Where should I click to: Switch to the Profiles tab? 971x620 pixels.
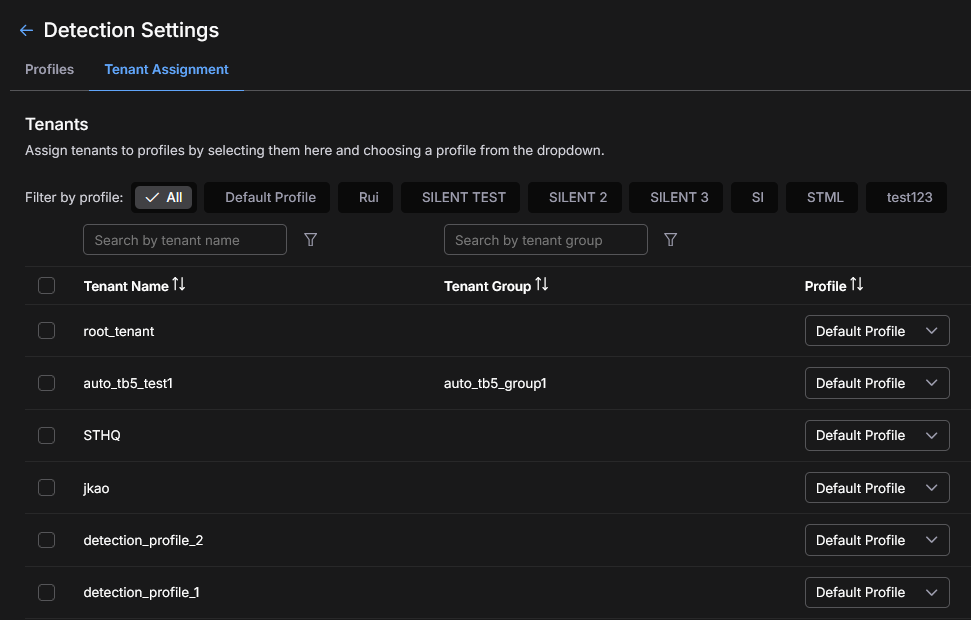point(49,69)
